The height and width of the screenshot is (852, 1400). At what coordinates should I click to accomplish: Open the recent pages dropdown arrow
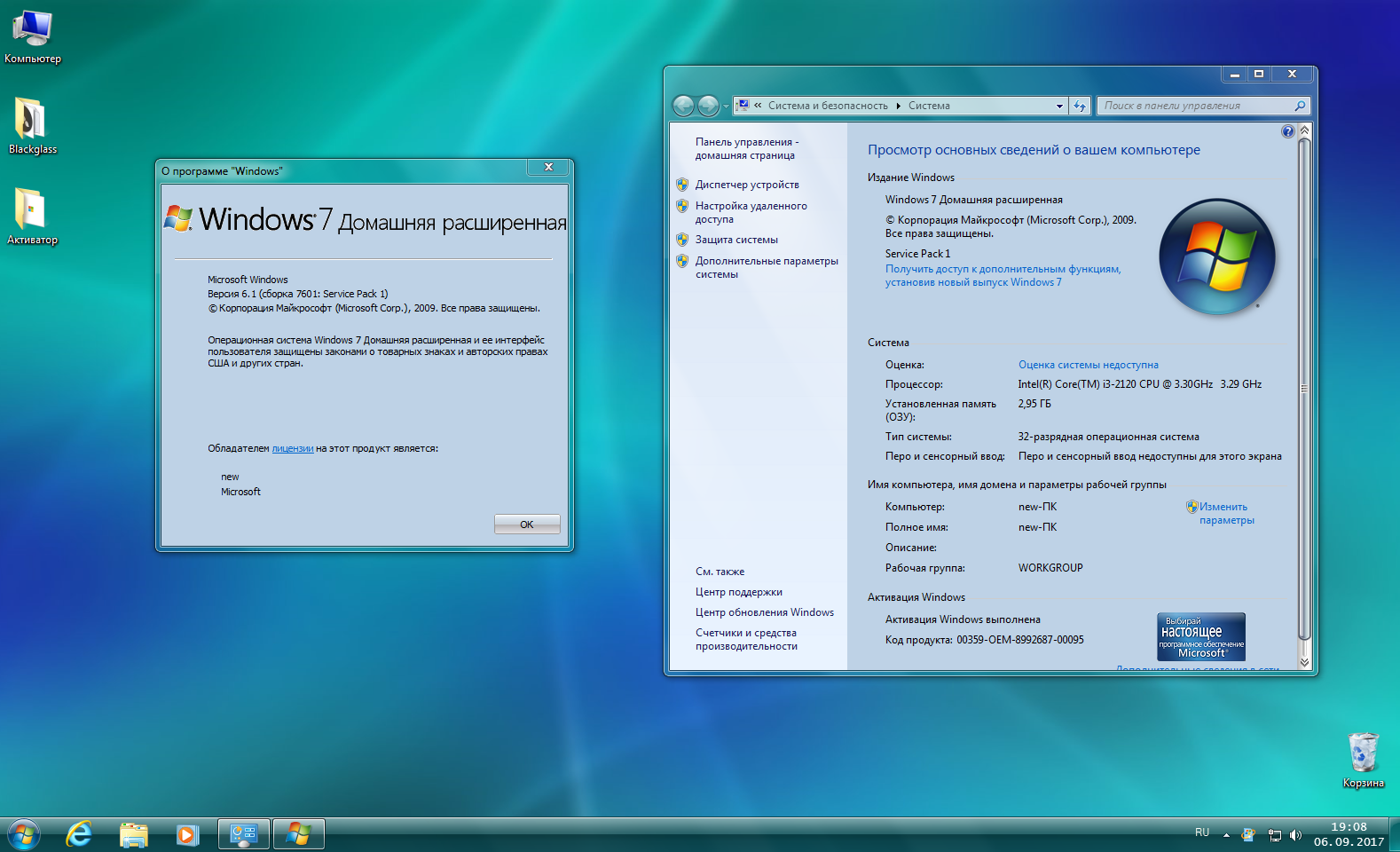click(726, 106)
